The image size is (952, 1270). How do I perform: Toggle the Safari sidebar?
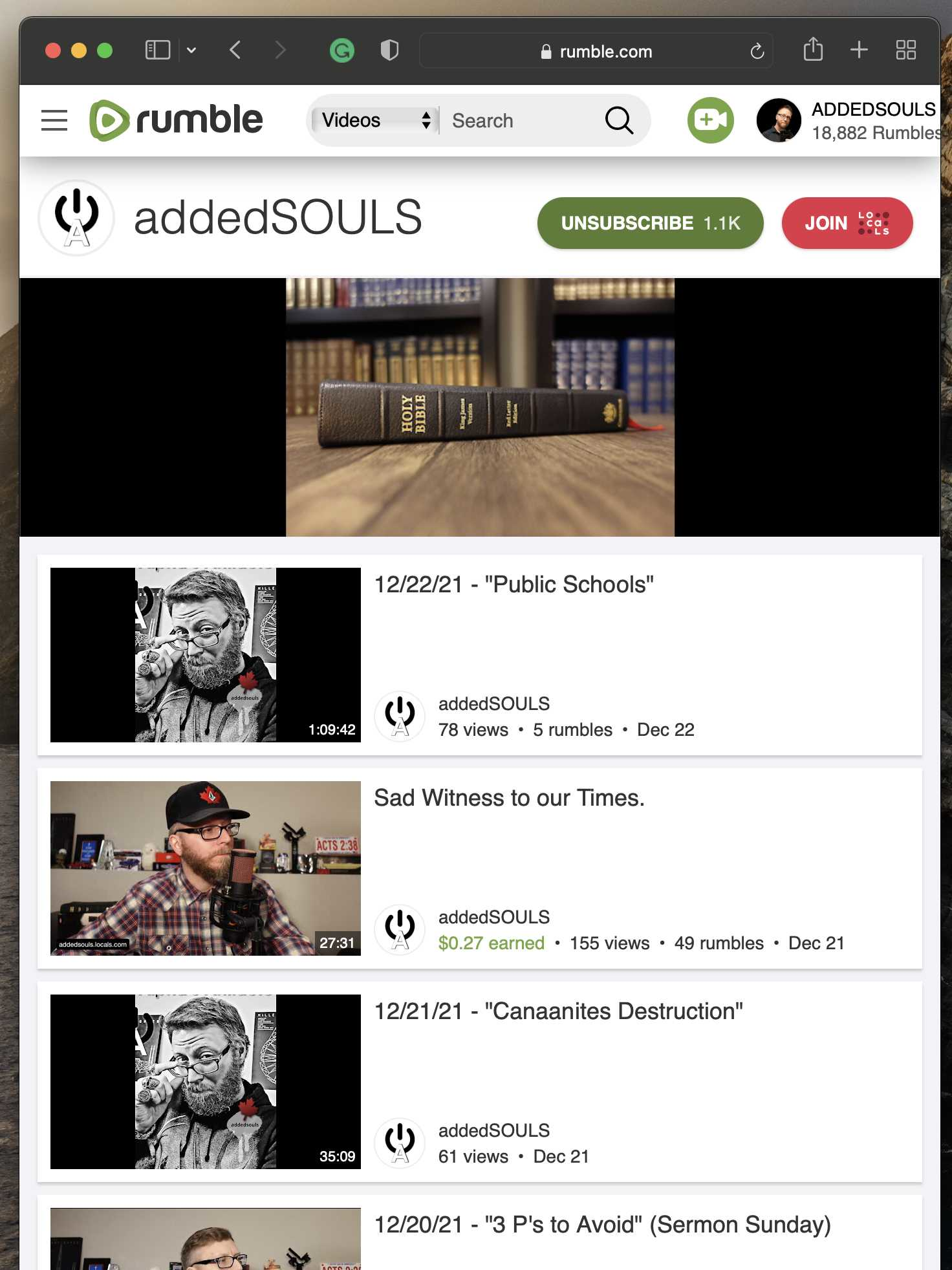tap(158, 50)
